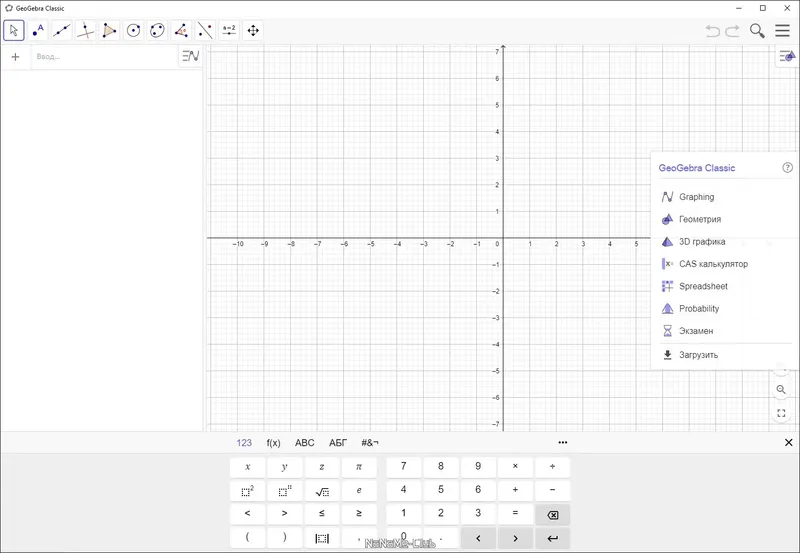Tap the cursor right arrow key

tap(515, 538)
